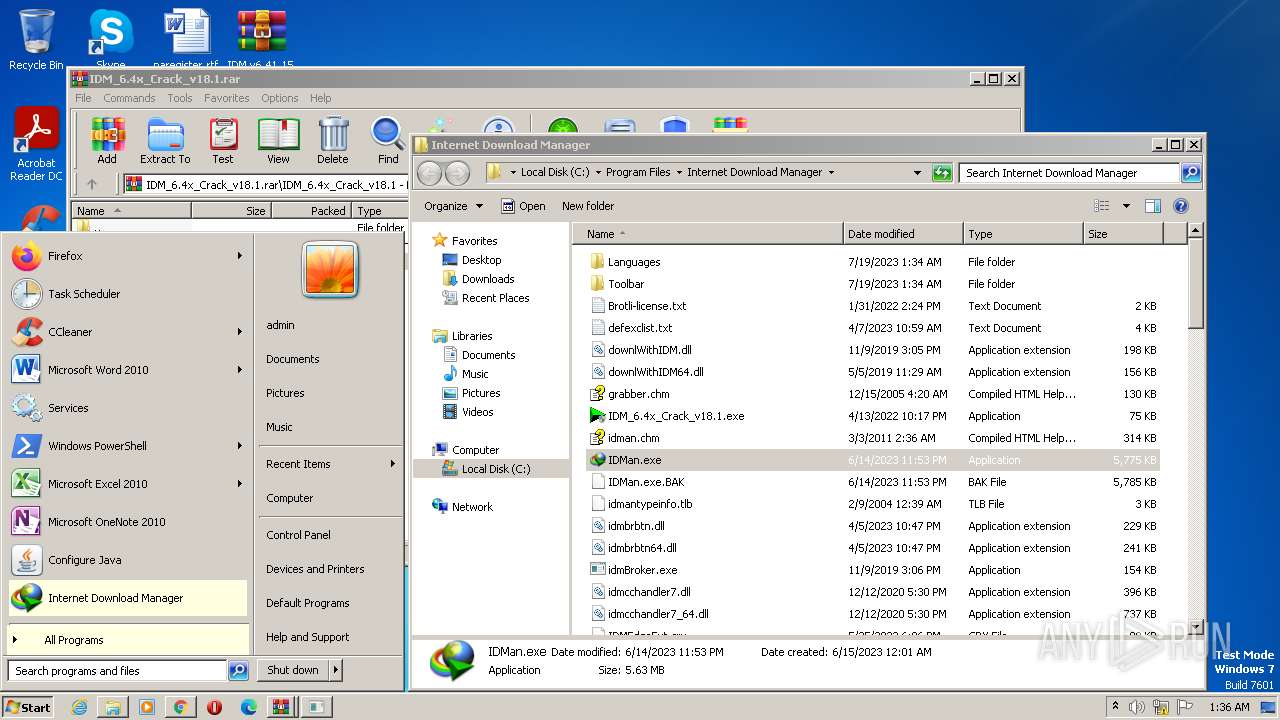Open the Organize dropdown
This screenshot has width=1280, height=720.
pos(453,206)
